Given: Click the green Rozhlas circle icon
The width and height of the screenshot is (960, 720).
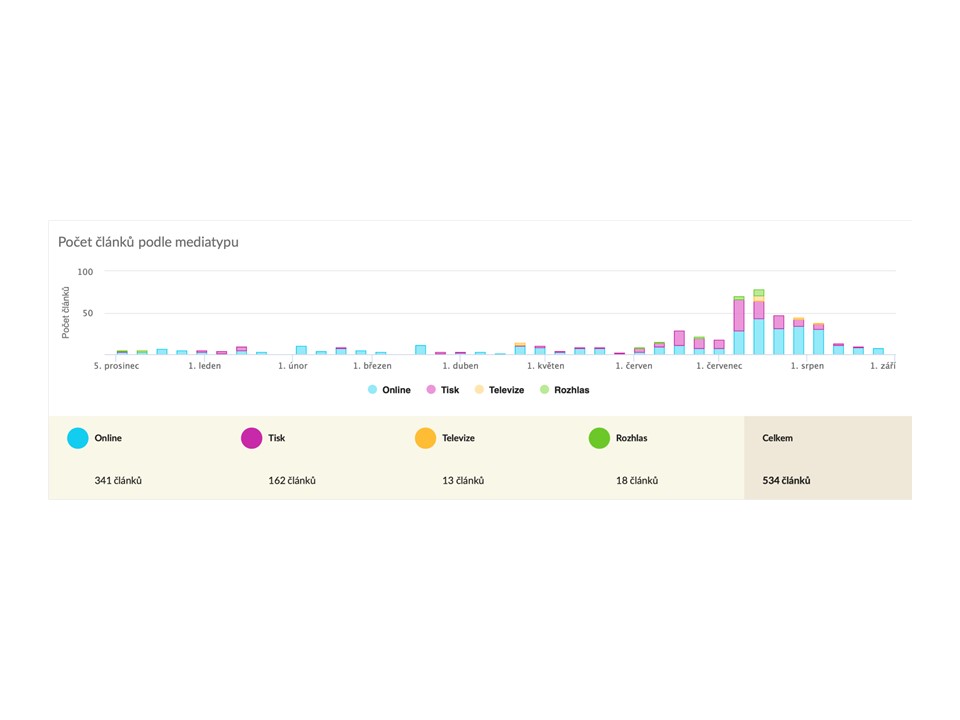Looking at the screenshot, I should (599, 438).
